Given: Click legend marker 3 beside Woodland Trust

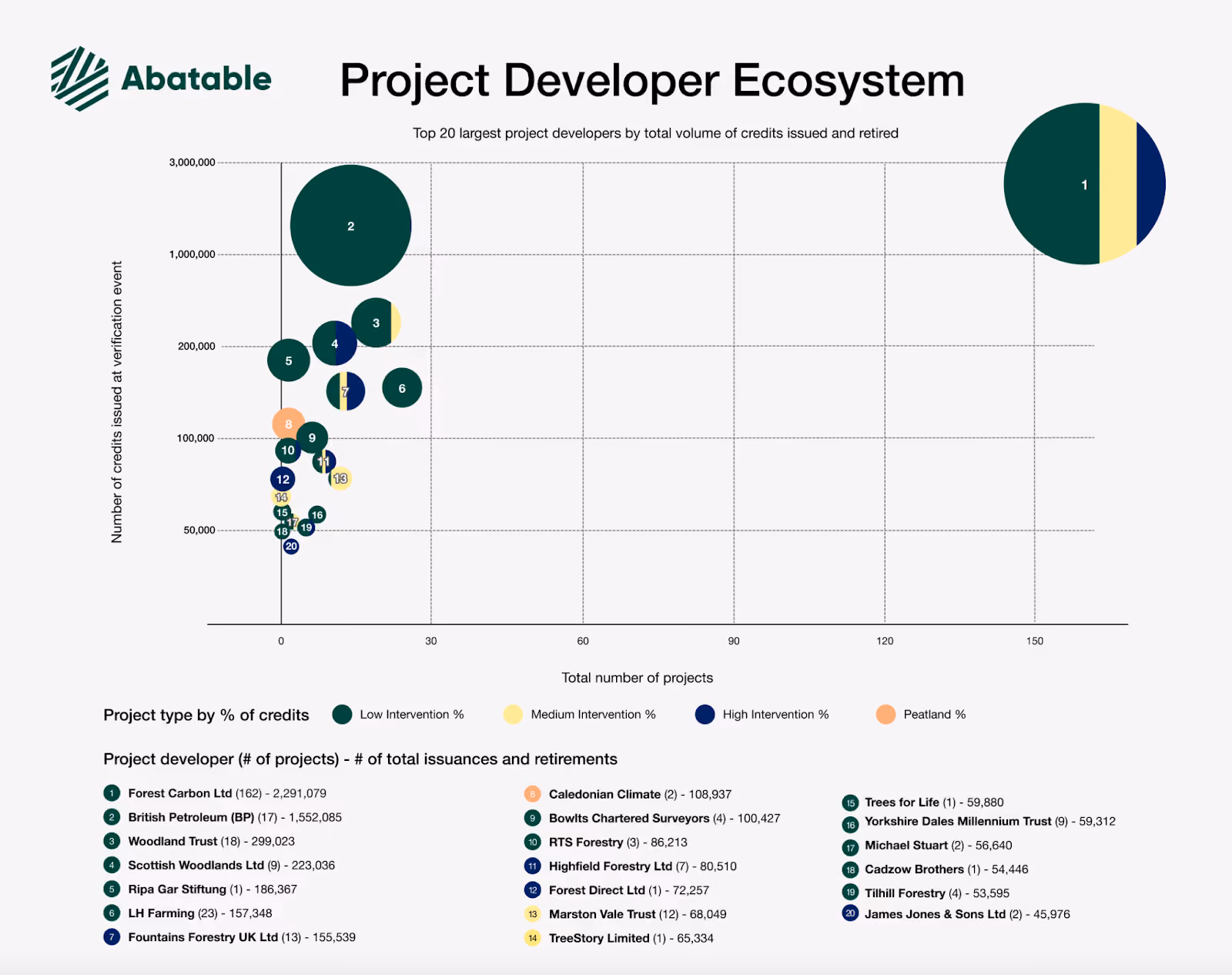Looking at the screenshot, I should [x=112, y=841].
